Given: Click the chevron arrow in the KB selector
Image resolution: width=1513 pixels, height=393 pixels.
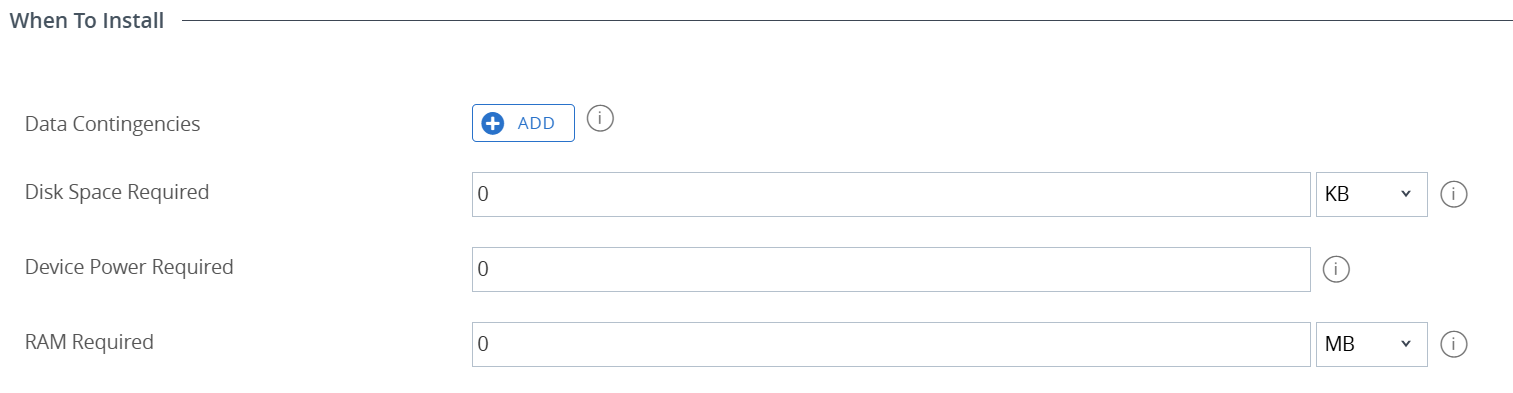Looking at the screenshot, I should coord(1406,194).
